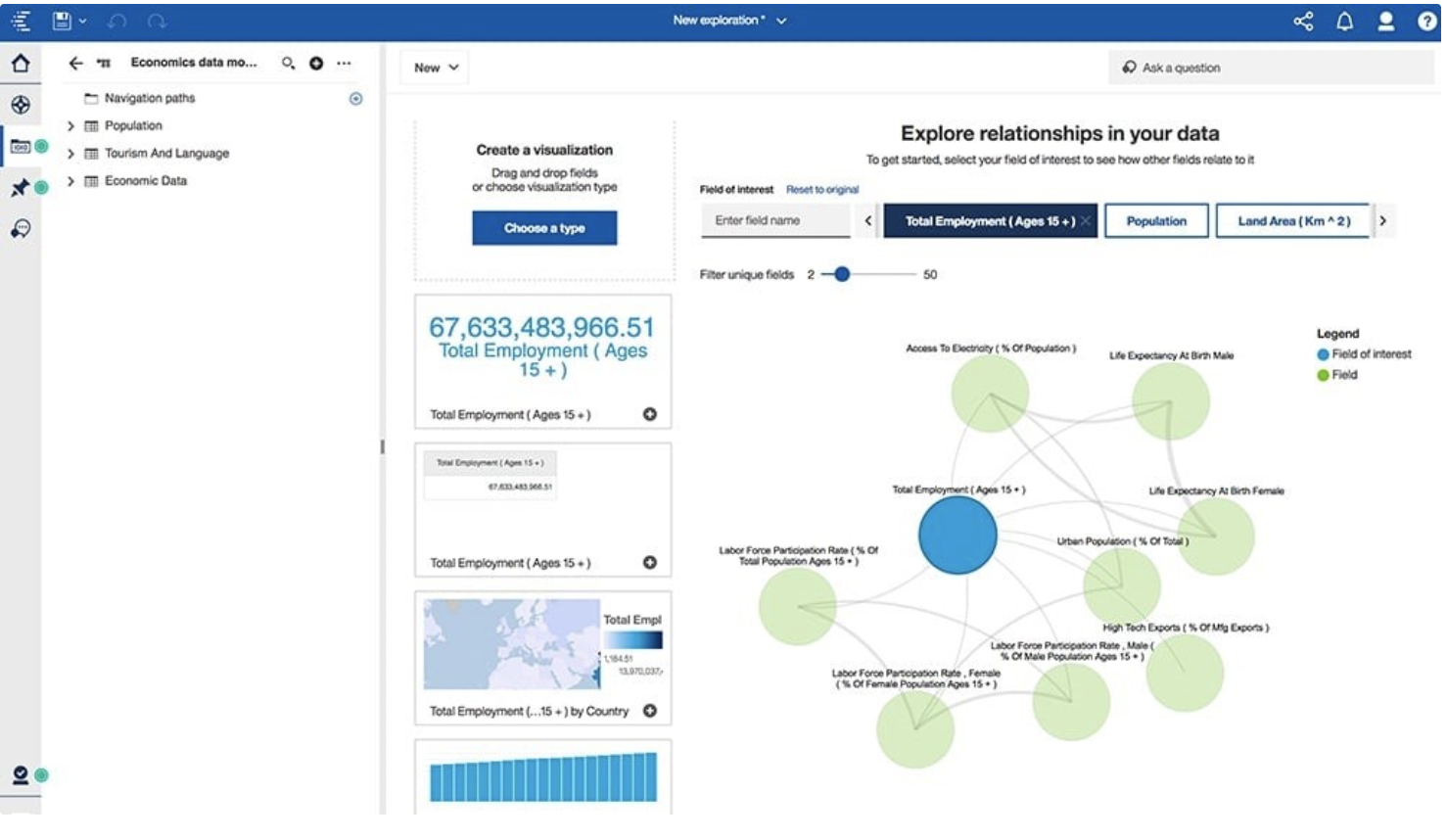
Task: Open the share icon in top bar
Action: (x=1303, y=21)
